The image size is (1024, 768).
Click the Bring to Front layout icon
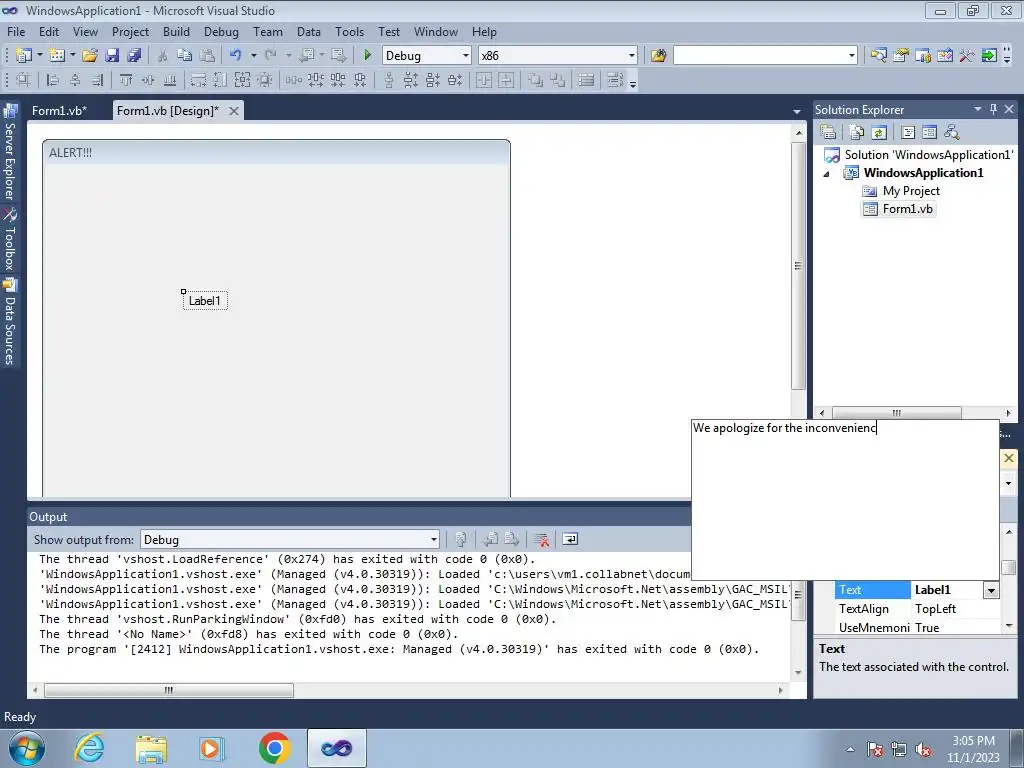click(x=536, y=80)
